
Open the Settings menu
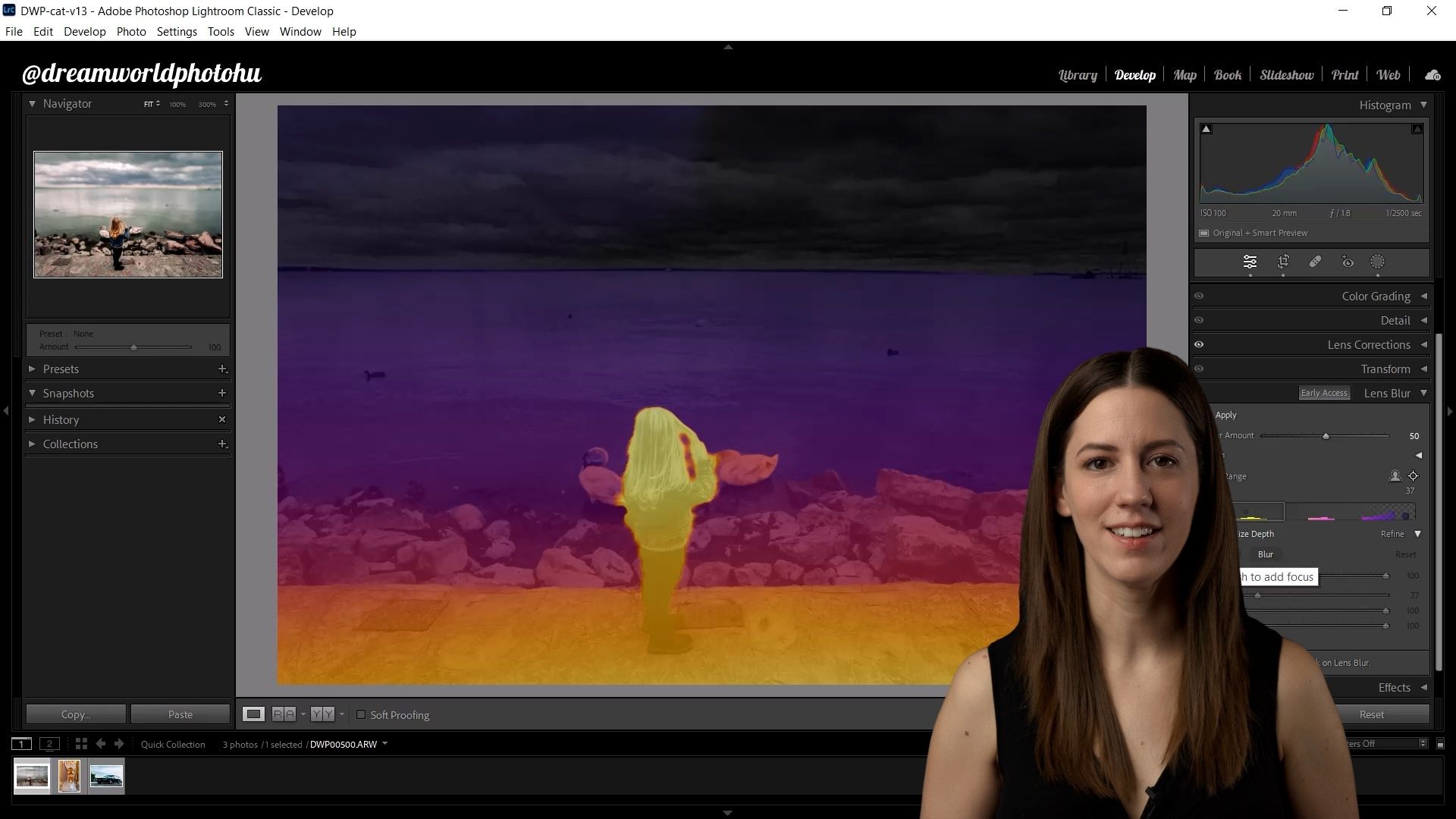[x=177, y=32]
